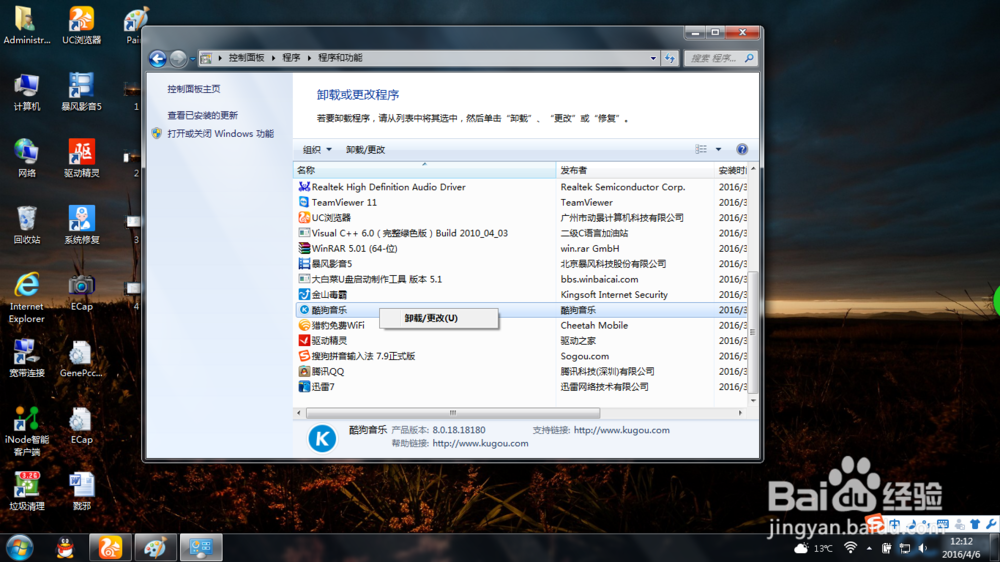Click the refresh icon beside address bar

click(x=669, y=58)
